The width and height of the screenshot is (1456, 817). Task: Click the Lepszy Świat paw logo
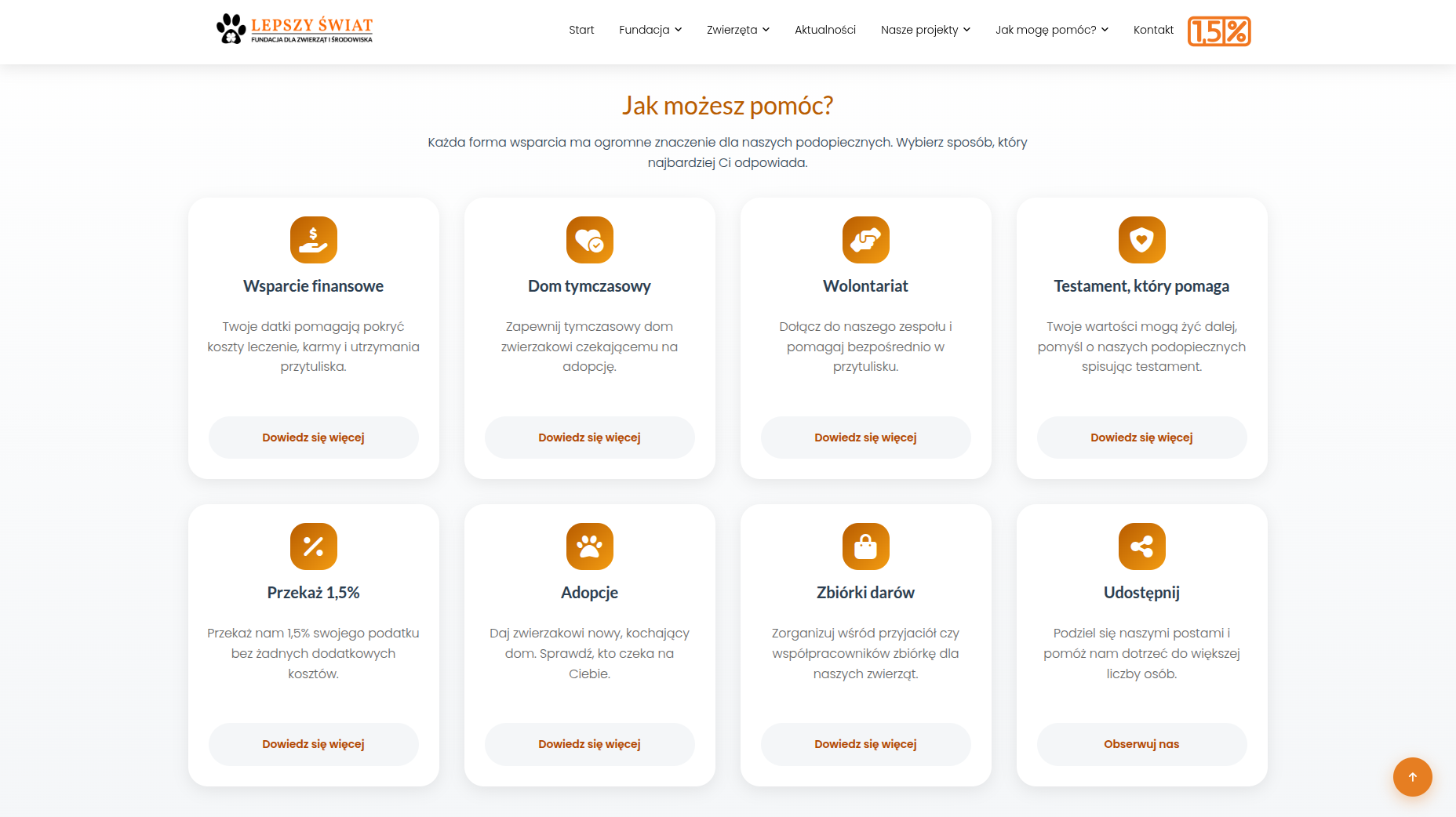(231, 29)
